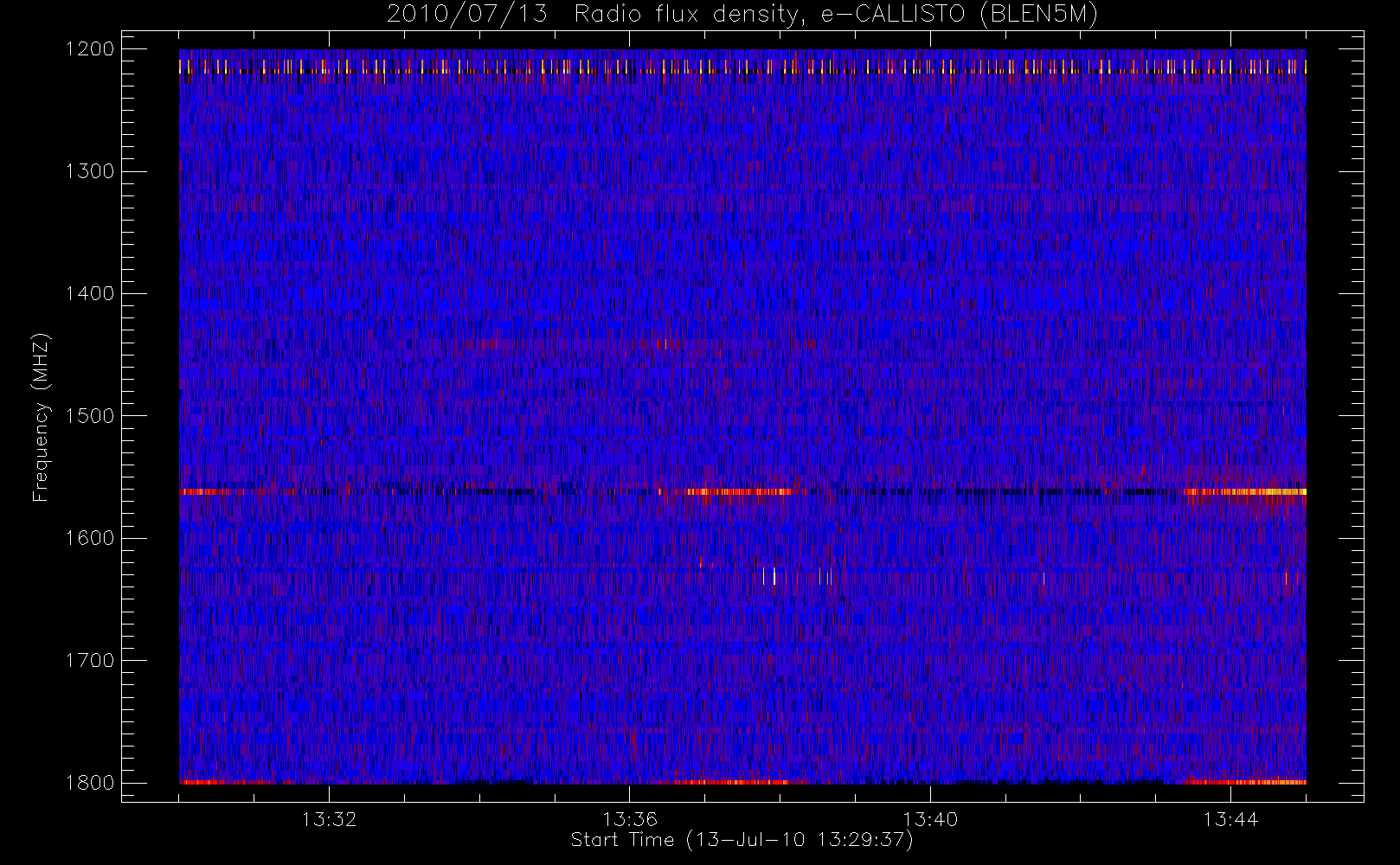Click the 13:36 time tick label
This screenshot has height=865, width=1400.
click(630, 819)
